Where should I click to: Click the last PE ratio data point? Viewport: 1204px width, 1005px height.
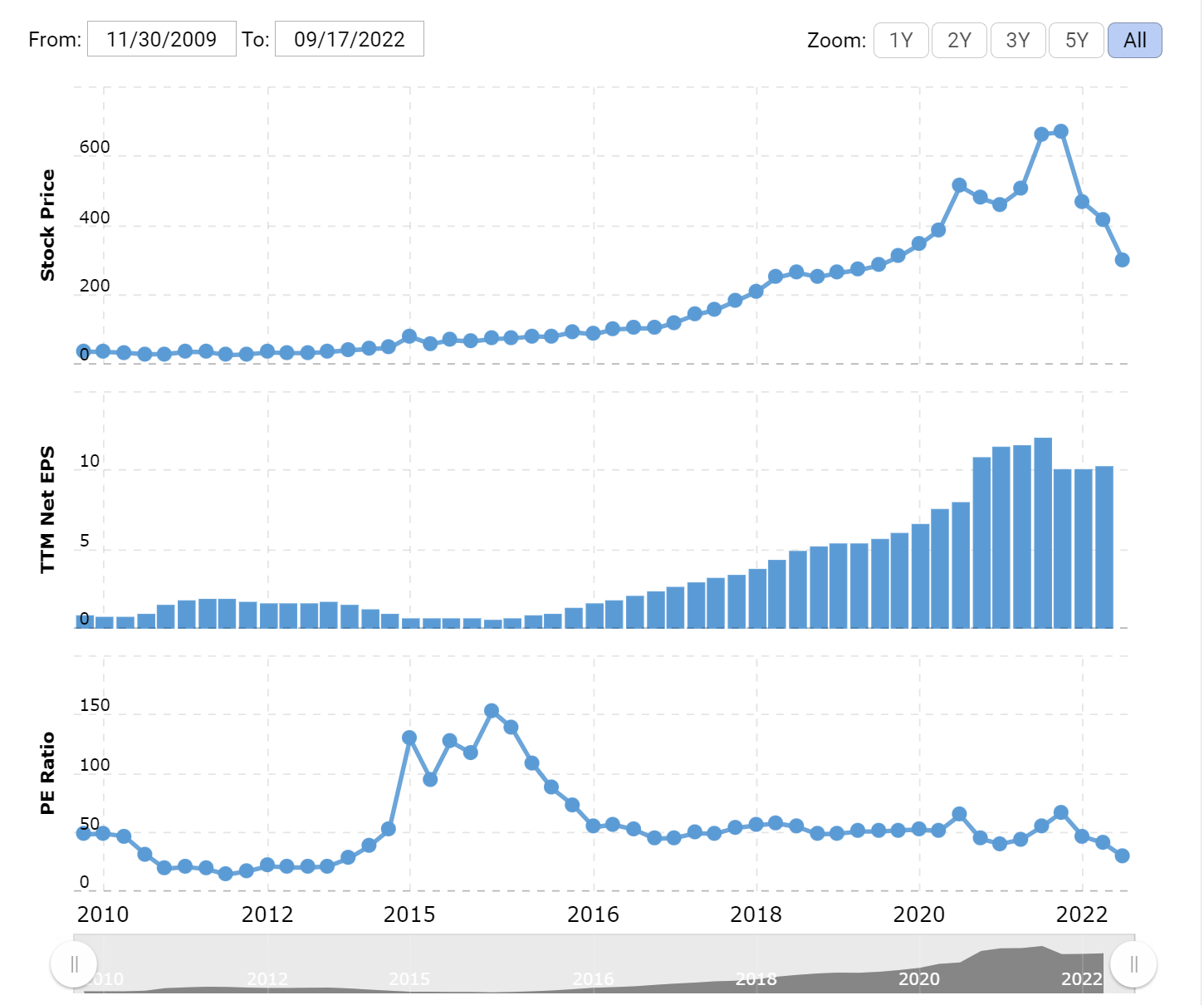(x=1122, y=855)
